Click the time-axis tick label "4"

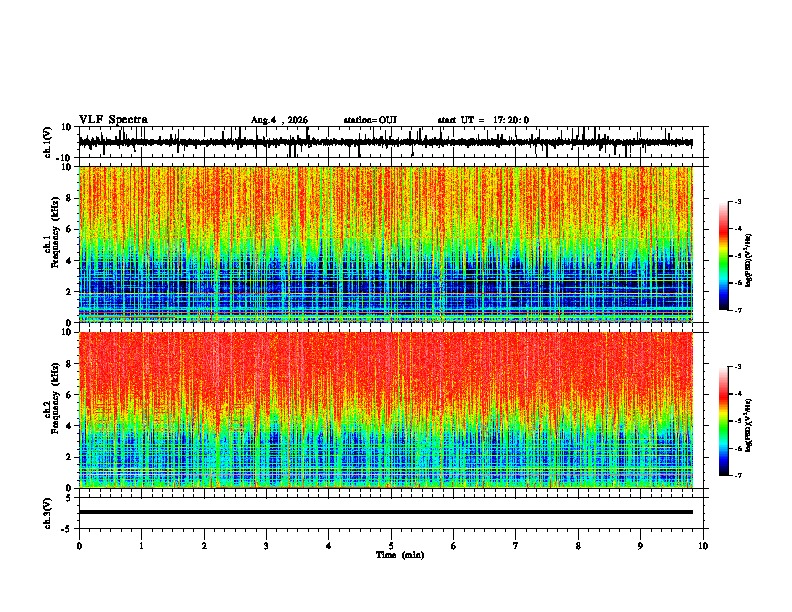329,546
